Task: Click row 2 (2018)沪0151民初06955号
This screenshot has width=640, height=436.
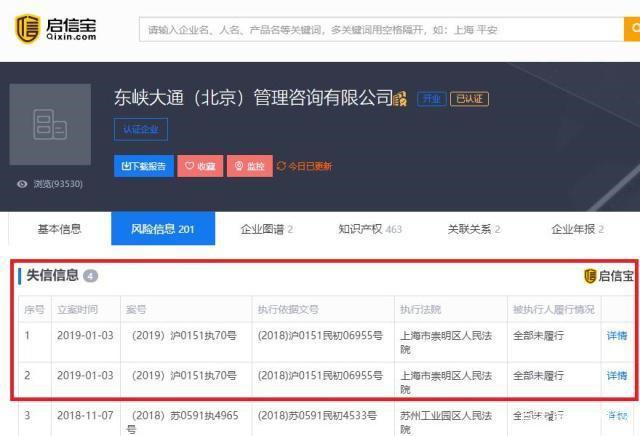Action: tap(320, 375)
